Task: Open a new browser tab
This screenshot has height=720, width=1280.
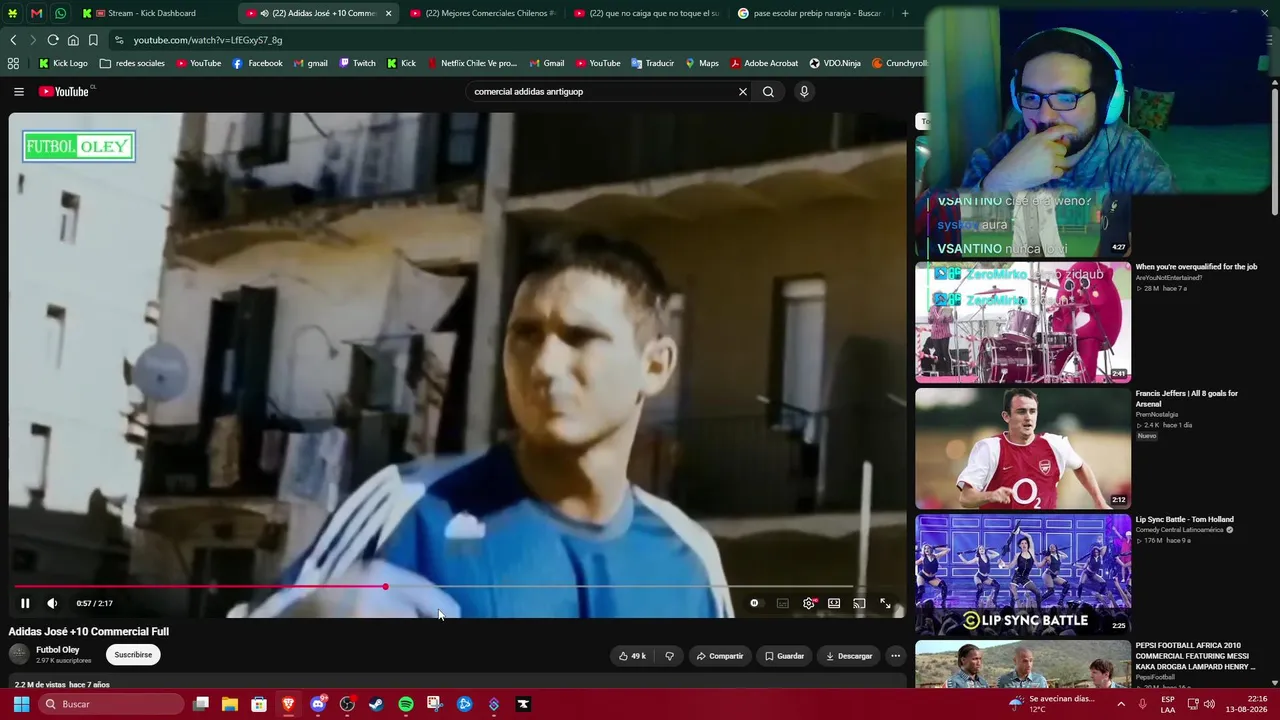Action: pos(905,13)
